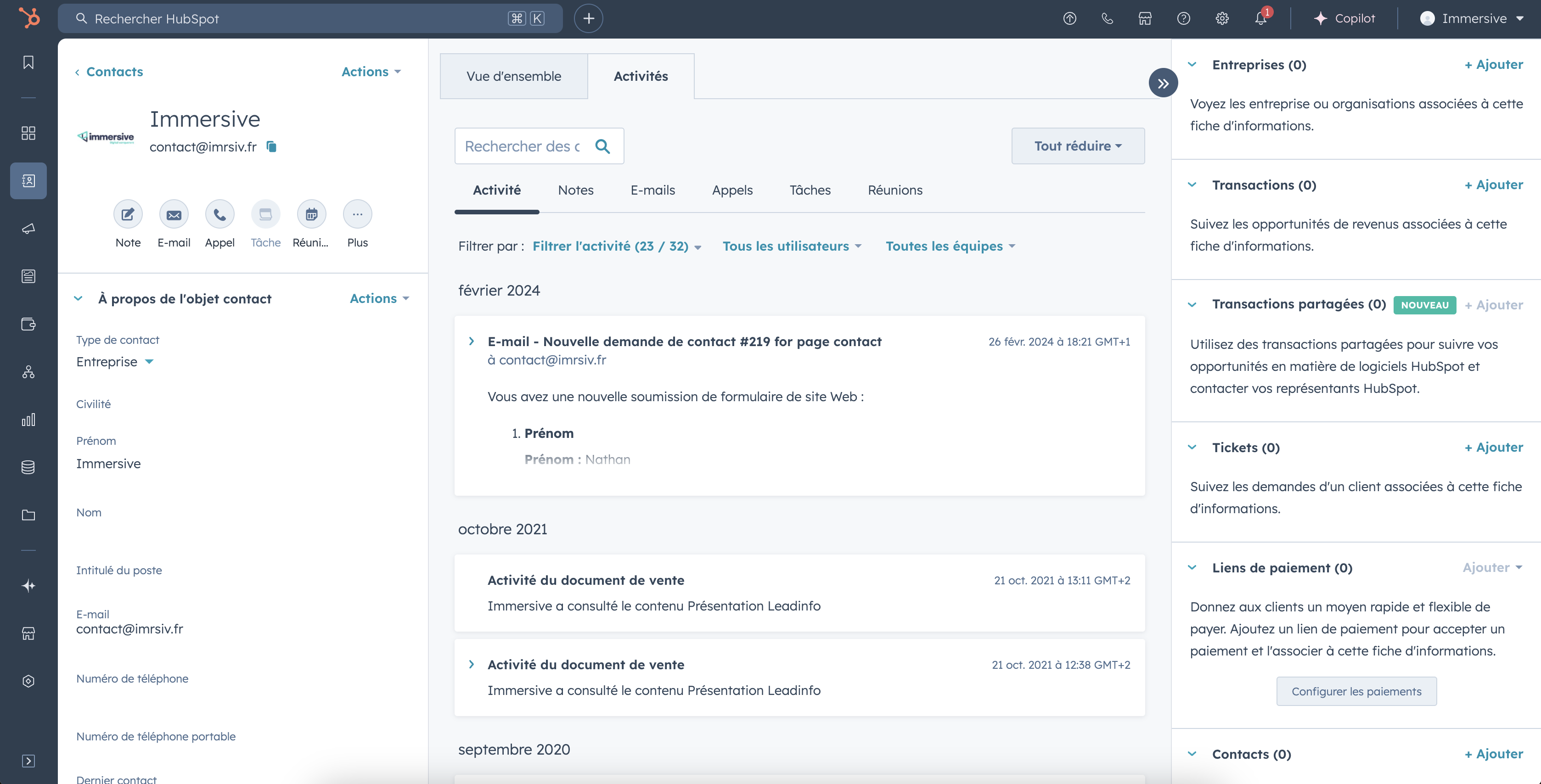This screenshot has width=1541, height=784.
Task: Select the Tâches sub-tab
Action: tap(810, 190)
